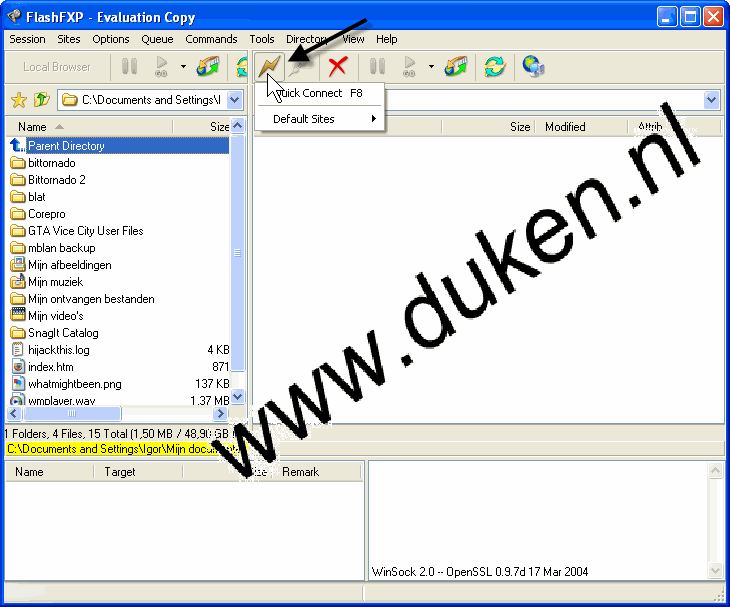Open the Sites menu
Image resolution: width=730 pixels, height=607 pixels.
pos(69,39)
